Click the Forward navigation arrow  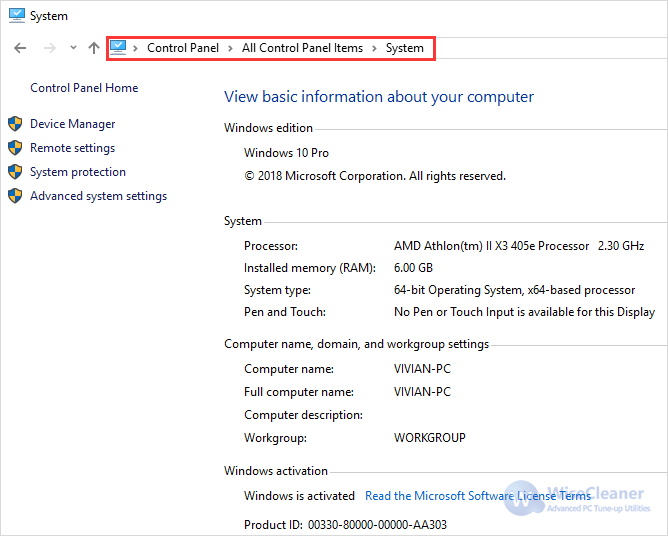pyautogui.click(x=49, y=48)
